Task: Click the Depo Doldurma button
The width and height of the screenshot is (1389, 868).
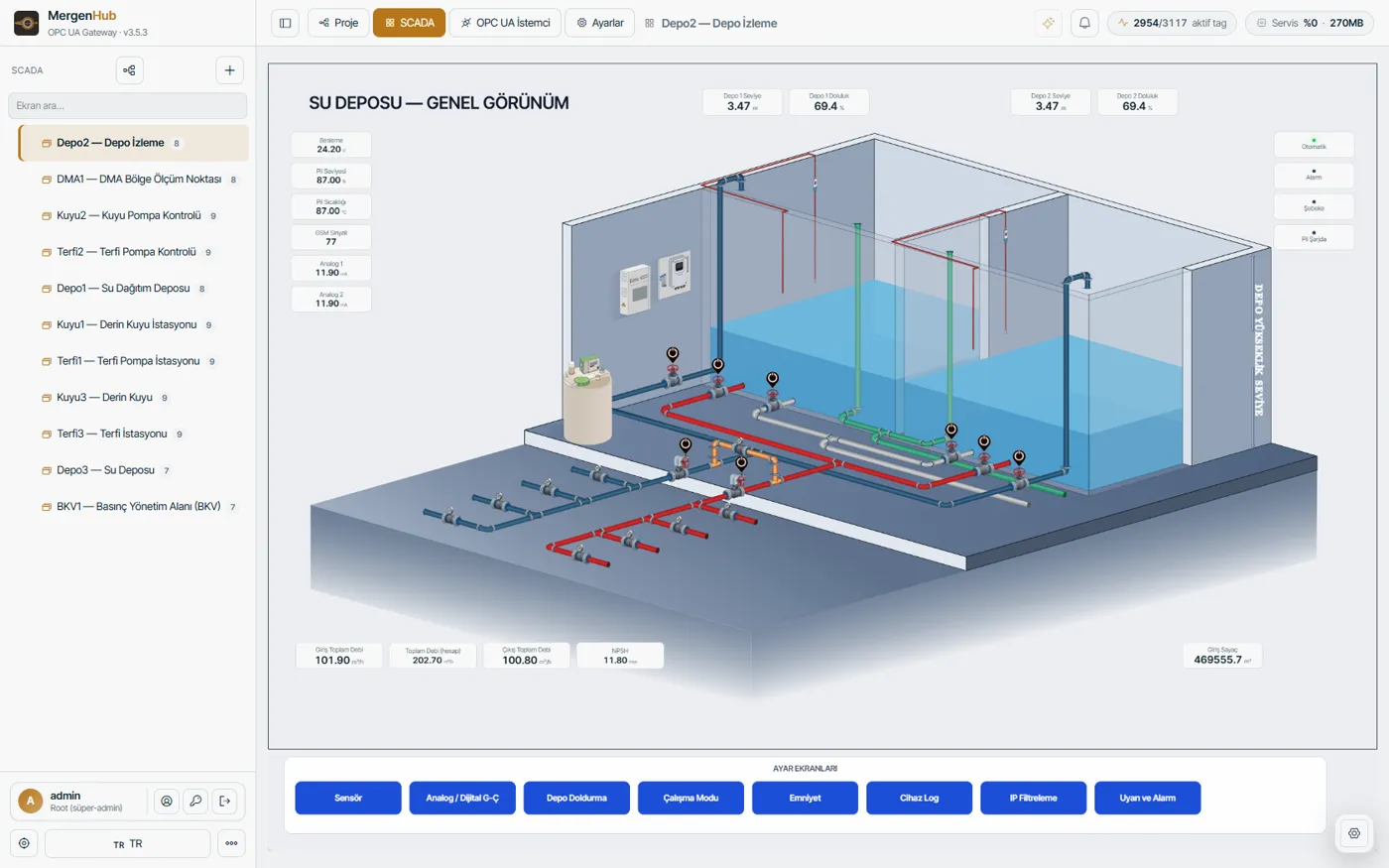Action: click(576, 798)
